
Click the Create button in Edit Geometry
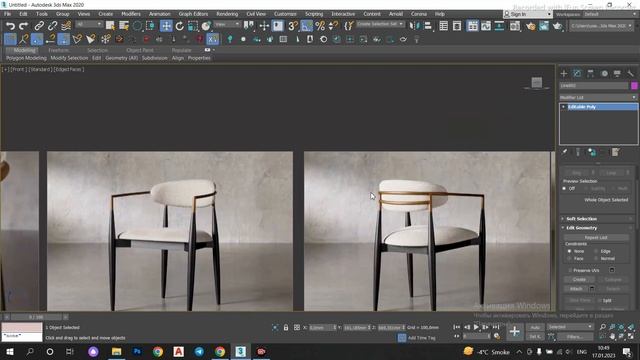pyautogui.click(x=579, y=280)
